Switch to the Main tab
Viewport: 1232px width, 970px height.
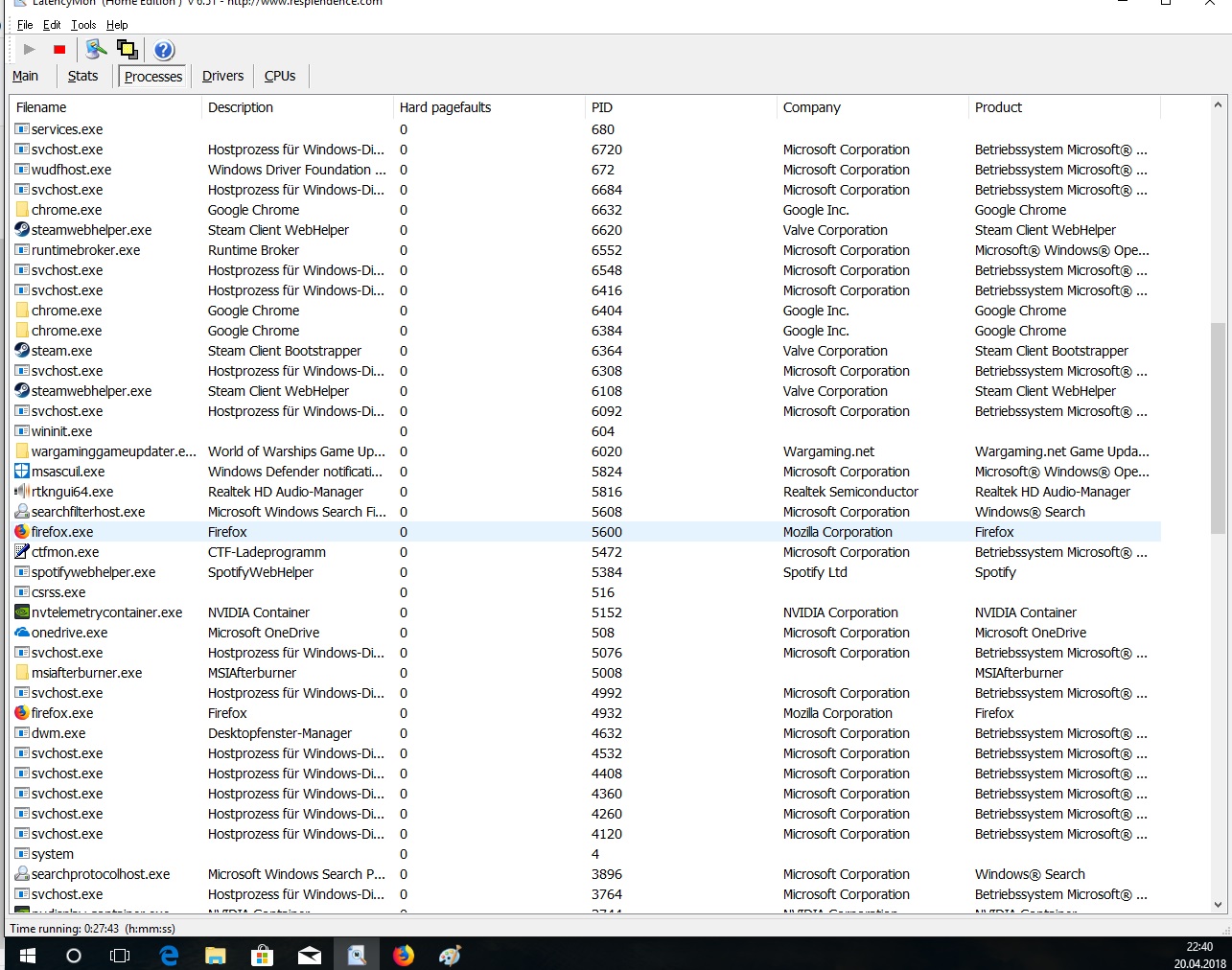26,76
